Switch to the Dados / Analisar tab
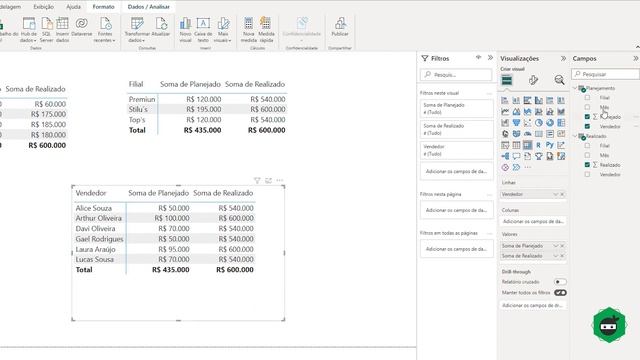Viewport: 640px width, 360px height. [149, 7]
